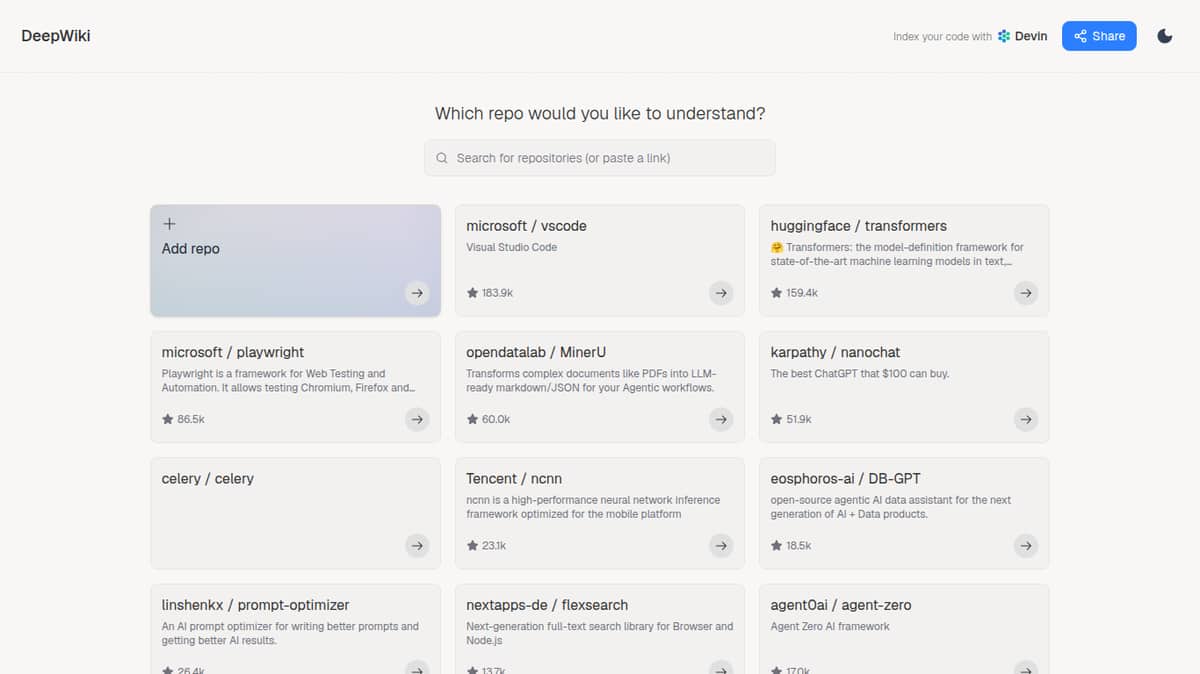Go to the DeepWiki home logo
The height and width of the screenshot is (674, 1200).
click(x=56, y=36)
